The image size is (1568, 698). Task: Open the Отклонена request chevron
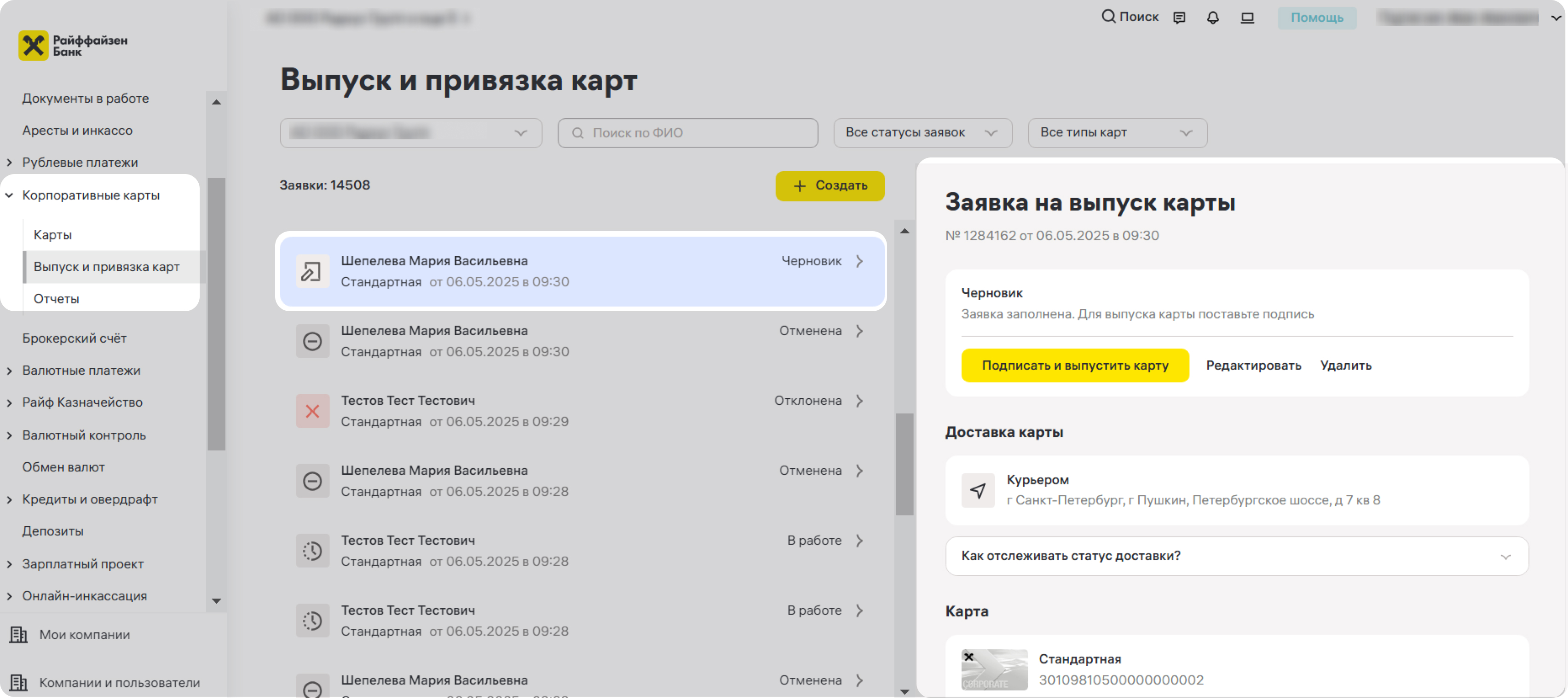tap(859, 401)
